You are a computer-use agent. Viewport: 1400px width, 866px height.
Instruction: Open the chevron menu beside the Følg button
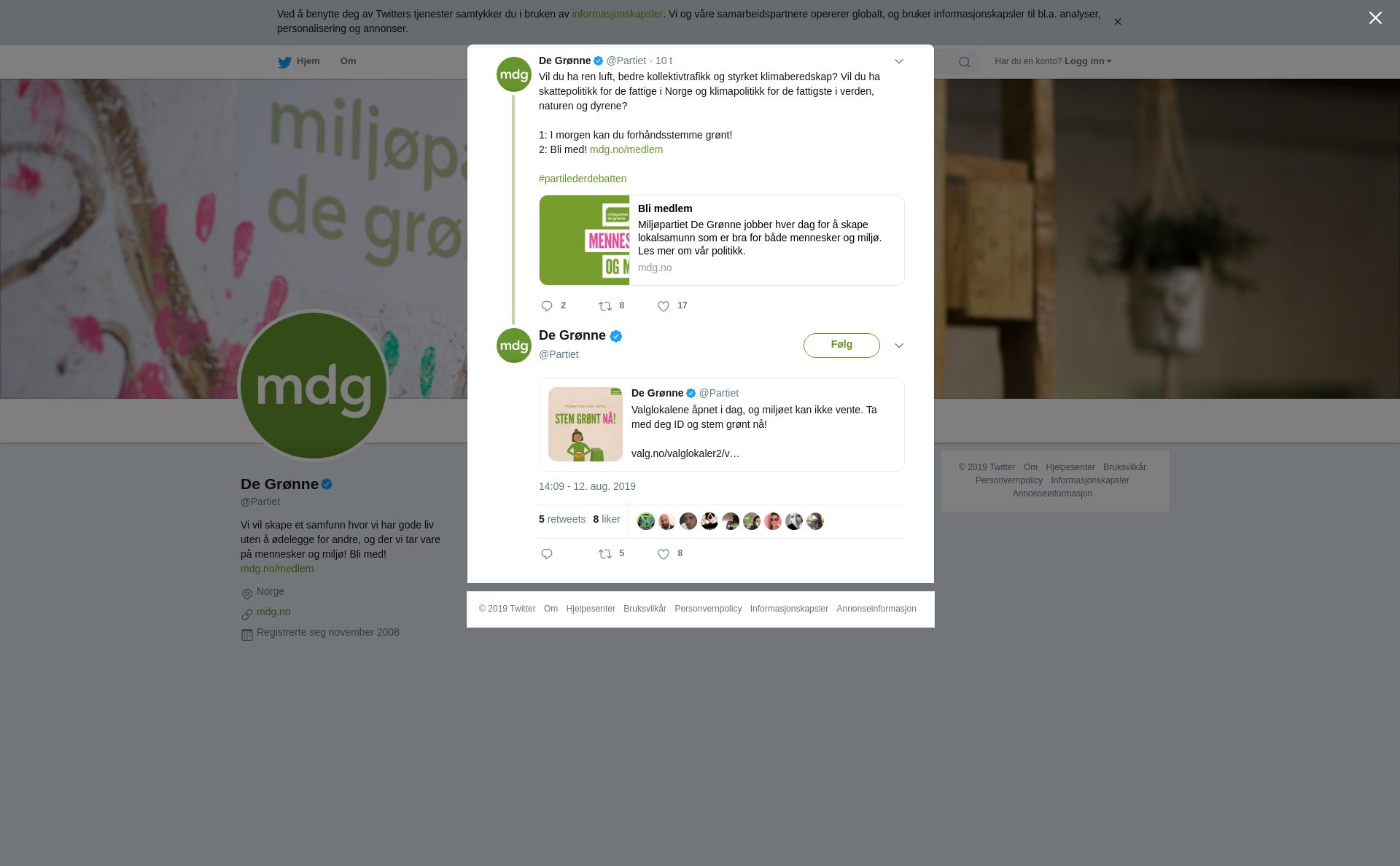899,346
